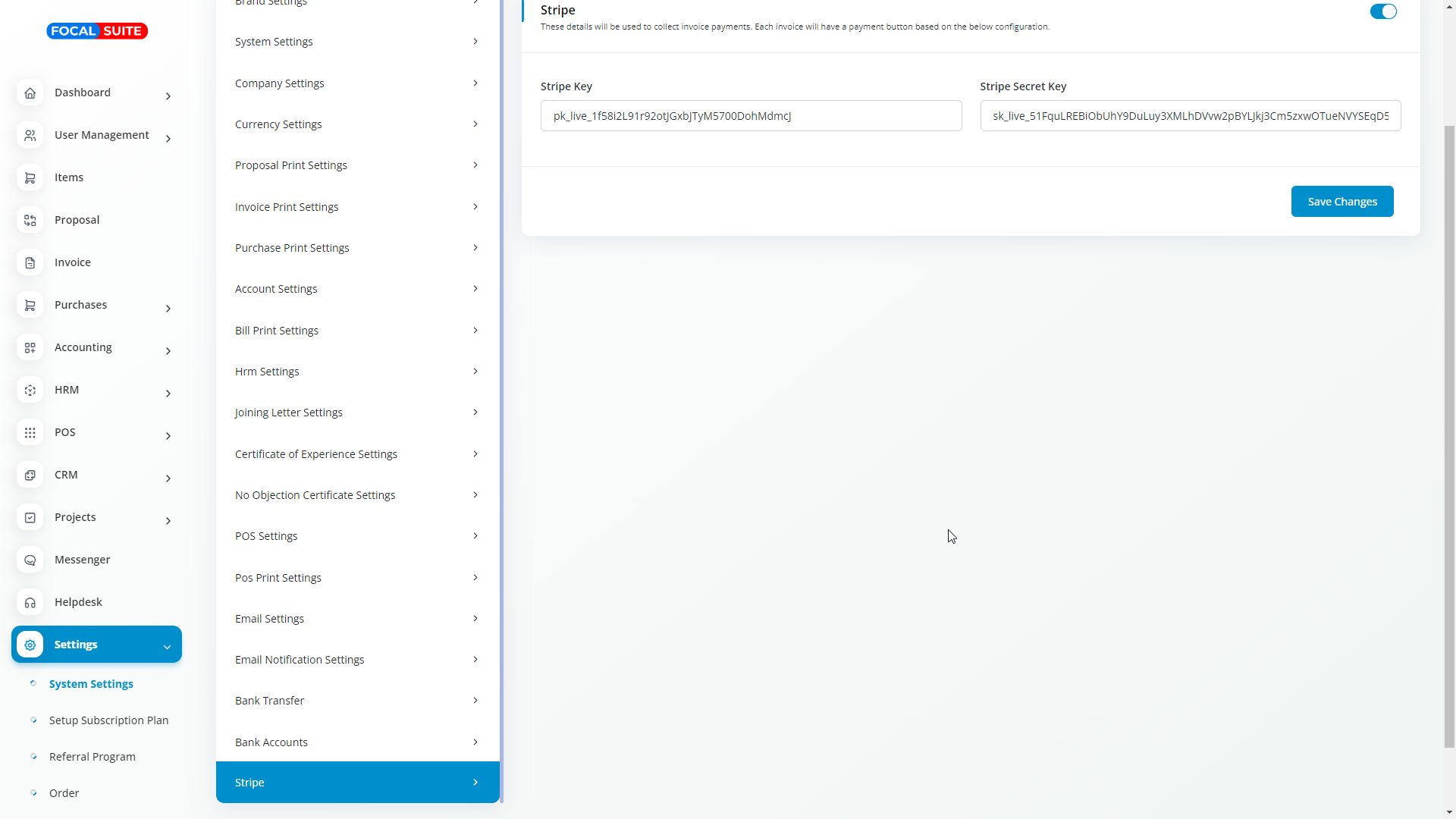Disable the Stripe payment toggle
This screenshot has height=819, width=1456.
tap(1382, 11)
